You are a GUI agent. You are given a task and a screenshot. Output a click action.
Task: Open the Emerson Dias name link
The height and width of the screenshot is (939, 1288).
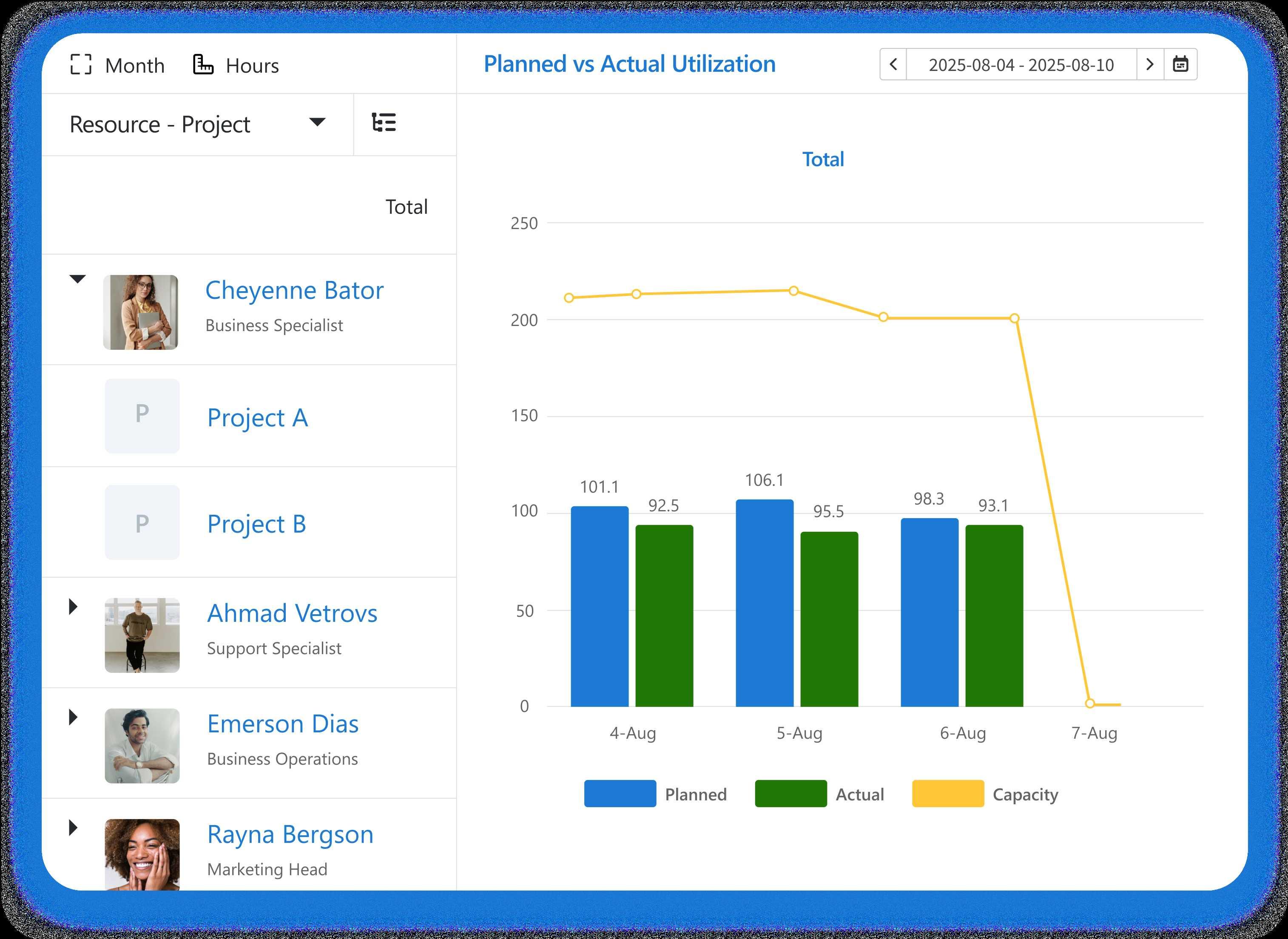click(x=283, y=724)
